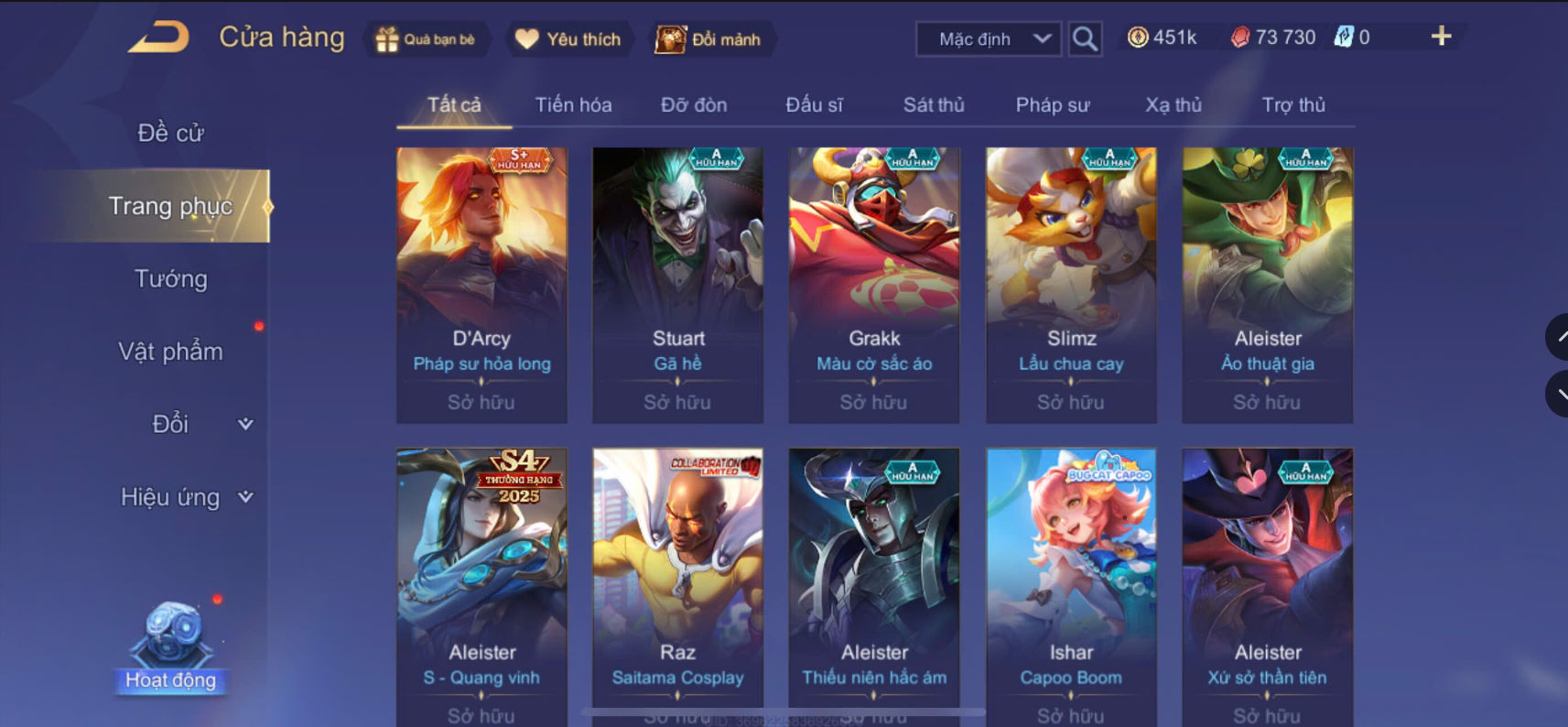Tap the gold coin balance icon

click(x=1138, y=37)
